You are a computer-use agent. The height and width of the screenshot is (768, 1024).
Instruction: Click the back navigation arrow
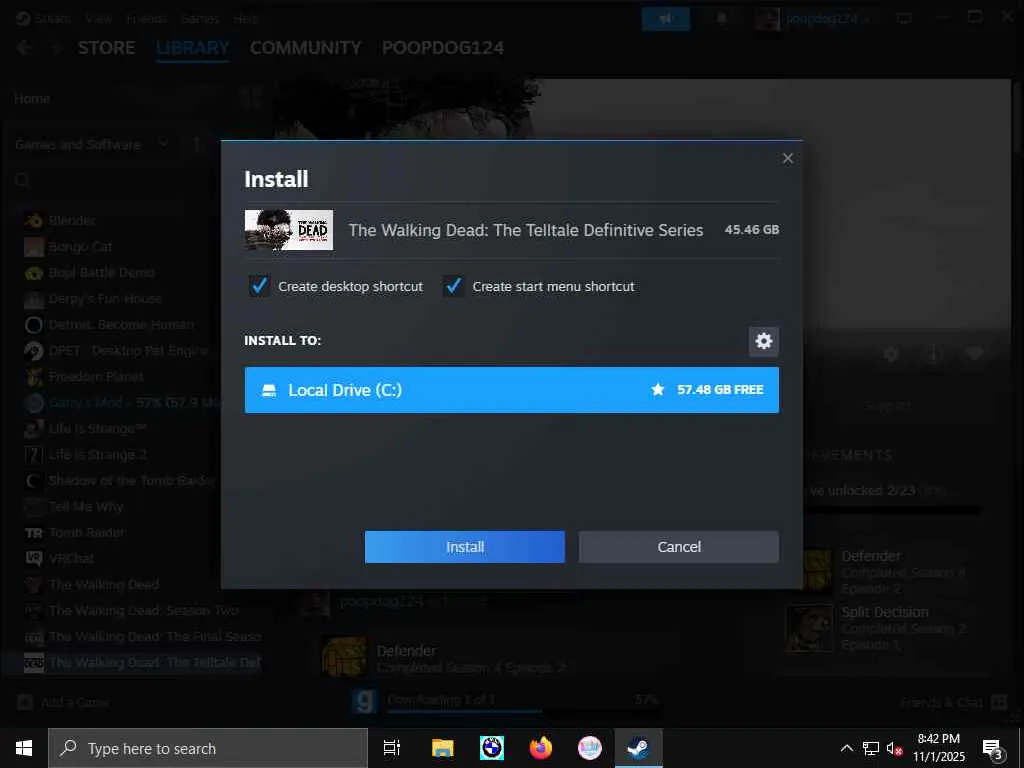click(x=24, y=48)
